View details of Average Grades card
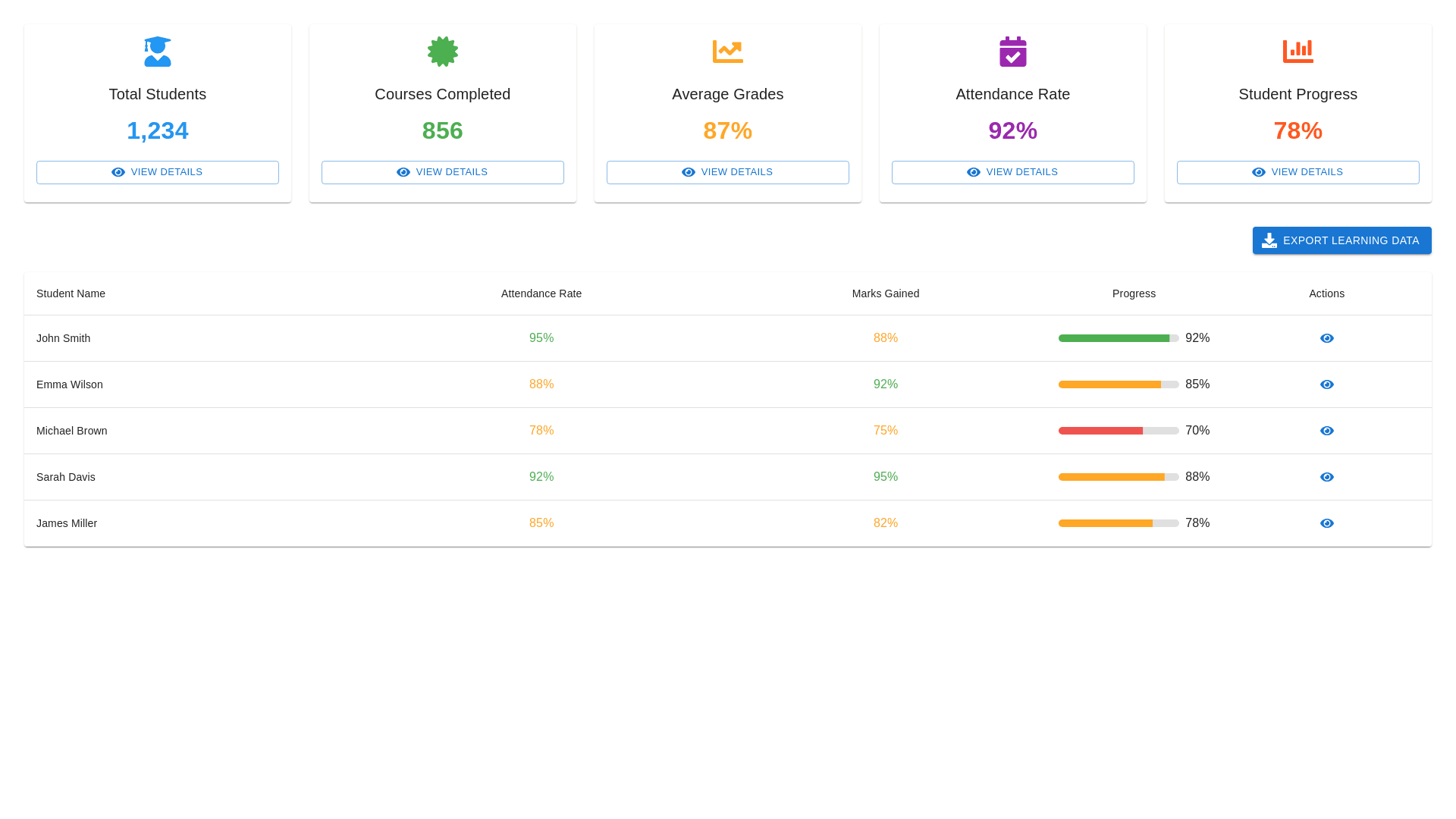Viewport: 1456px width, 819px height. click(728, 172)
